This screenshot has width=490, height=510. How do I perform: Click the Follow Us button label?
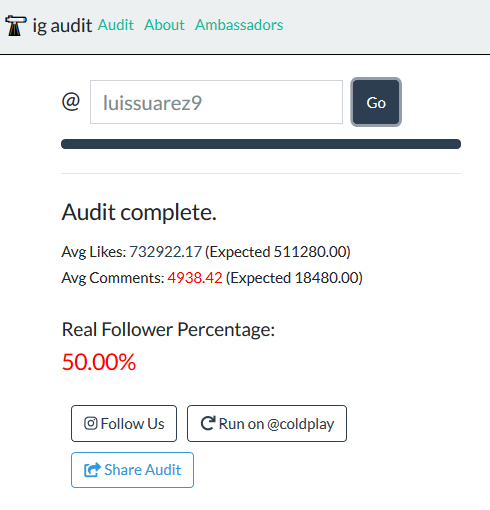click(x=132, y=424)
